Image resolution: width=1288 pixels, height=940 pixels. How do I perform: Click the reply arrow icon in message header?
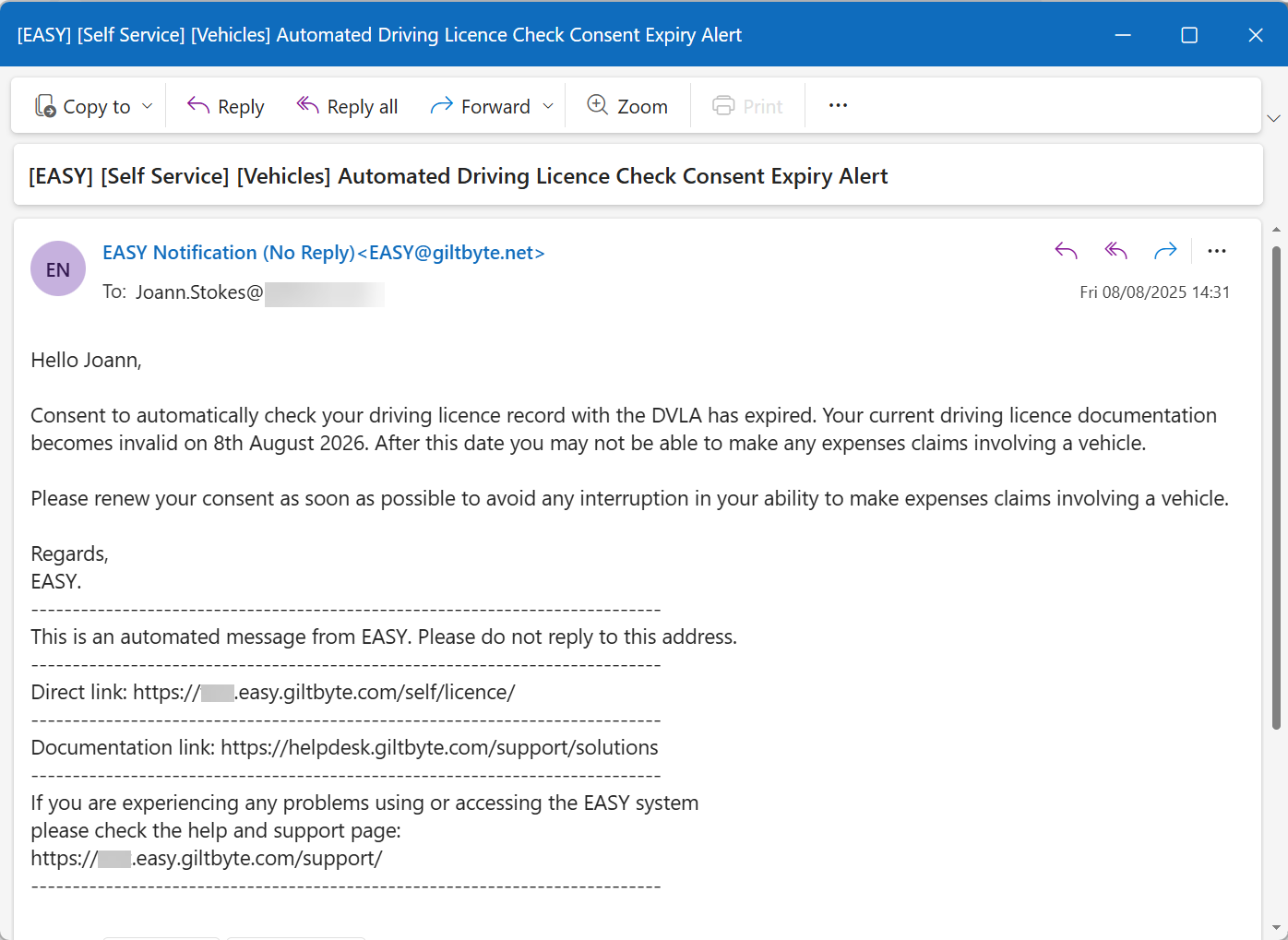click(x=1066, y=251)
